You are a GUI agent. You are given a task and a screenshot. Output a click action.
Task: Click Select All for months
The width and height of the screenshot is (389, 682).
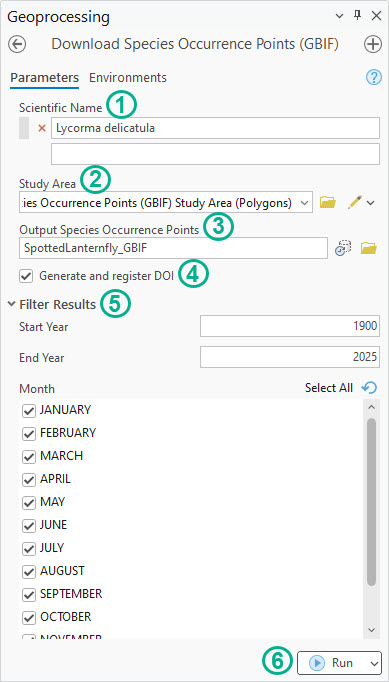point(329,388)
